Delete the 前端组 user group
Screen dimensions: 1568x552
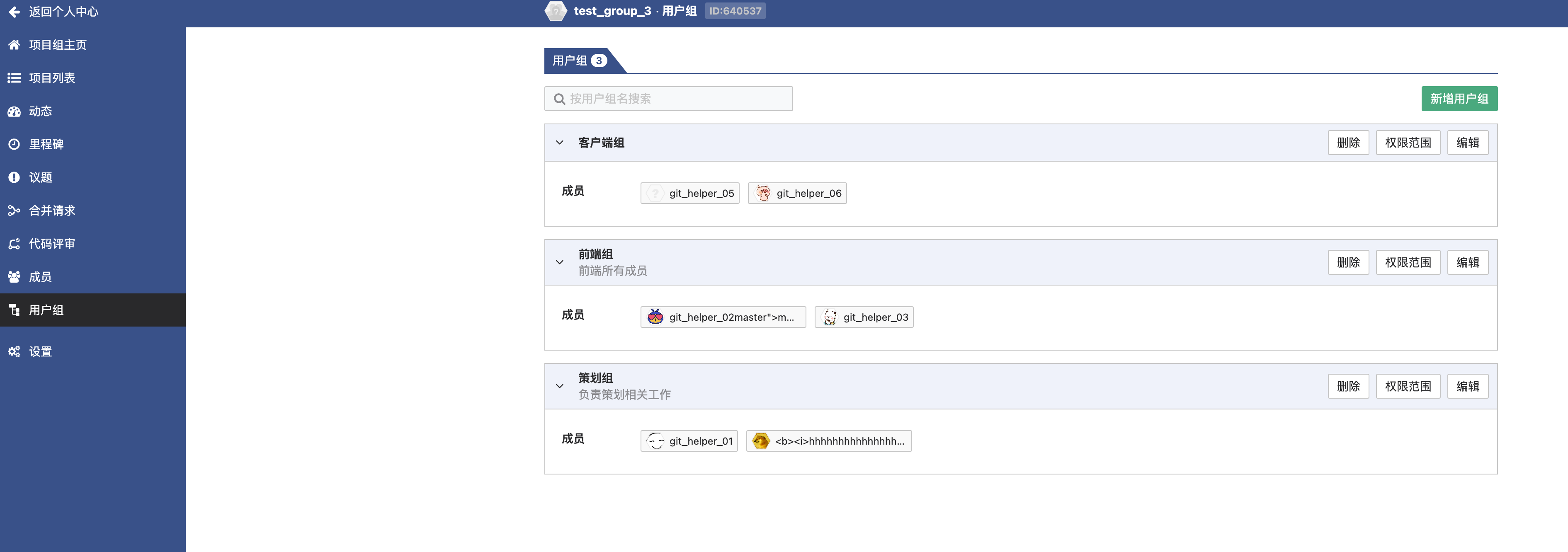click(x=1348, y=262)
